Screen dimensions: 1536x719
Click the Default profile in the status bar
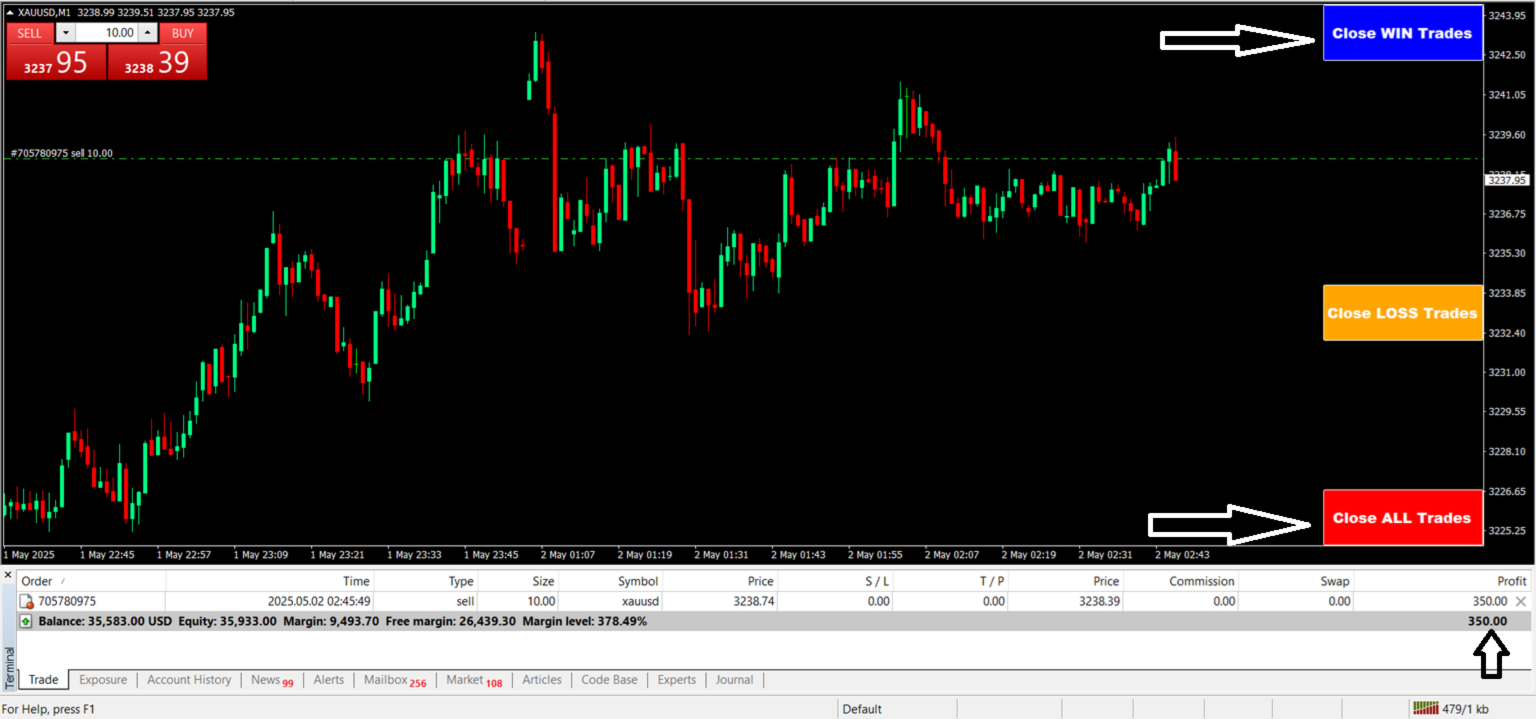[862, 708]
